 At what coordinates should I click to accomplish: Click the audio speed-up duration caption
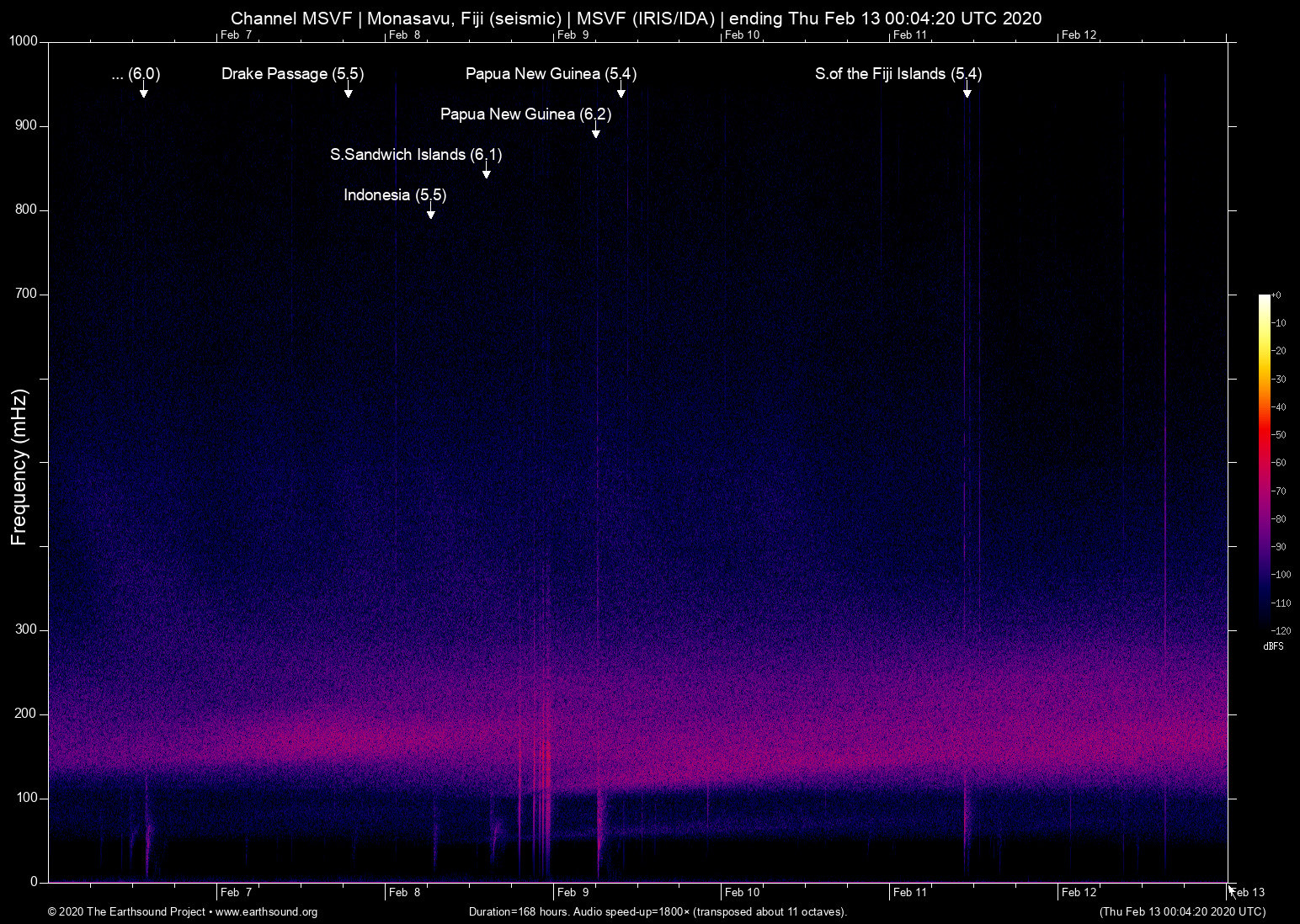tap(657, 912)
